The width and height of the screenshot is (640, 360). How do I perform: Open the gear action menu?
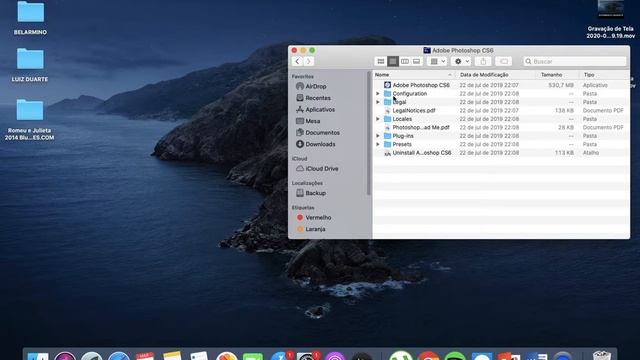click(461, 61)
